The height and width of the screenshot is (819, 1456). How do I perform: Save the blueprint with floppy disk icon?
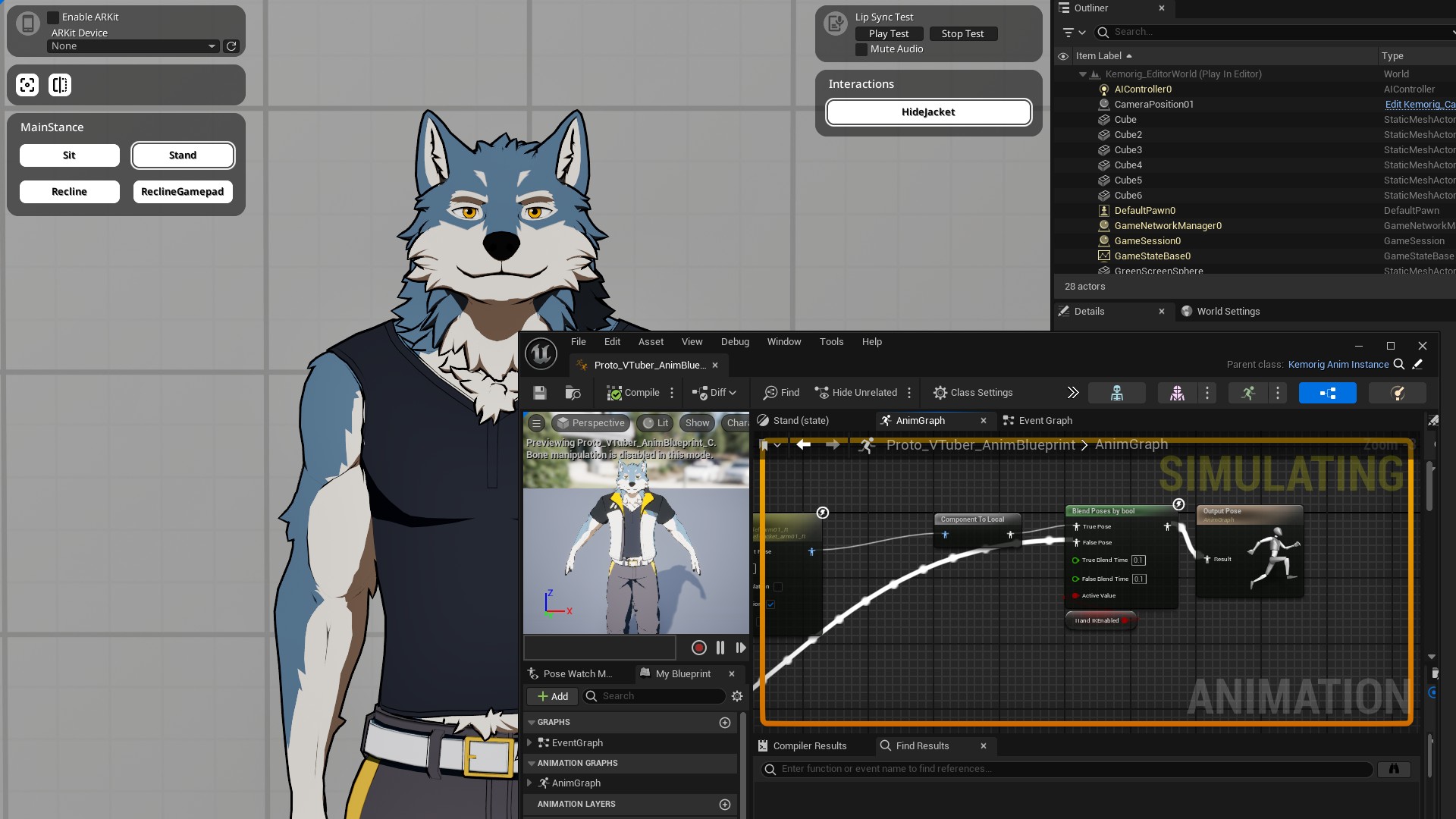point(539,393)
